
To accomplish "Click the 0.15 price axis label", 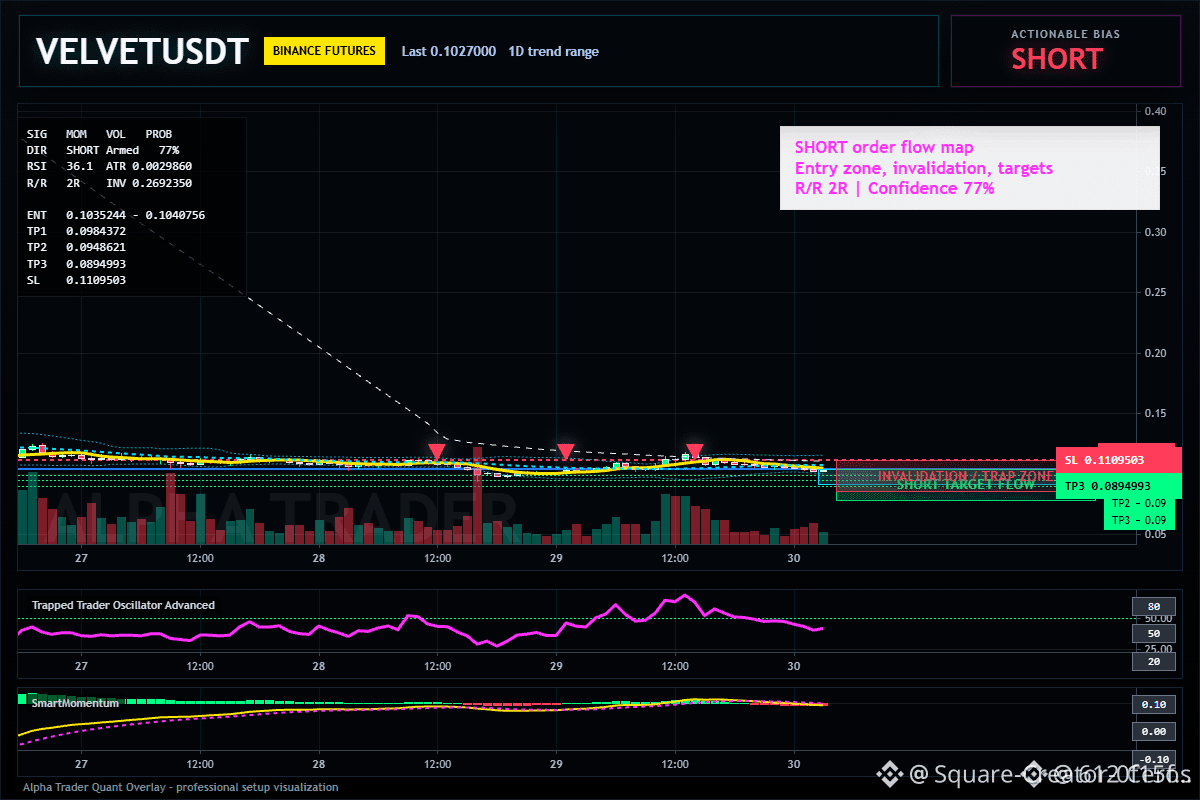I will click(x=1156, y=413).
